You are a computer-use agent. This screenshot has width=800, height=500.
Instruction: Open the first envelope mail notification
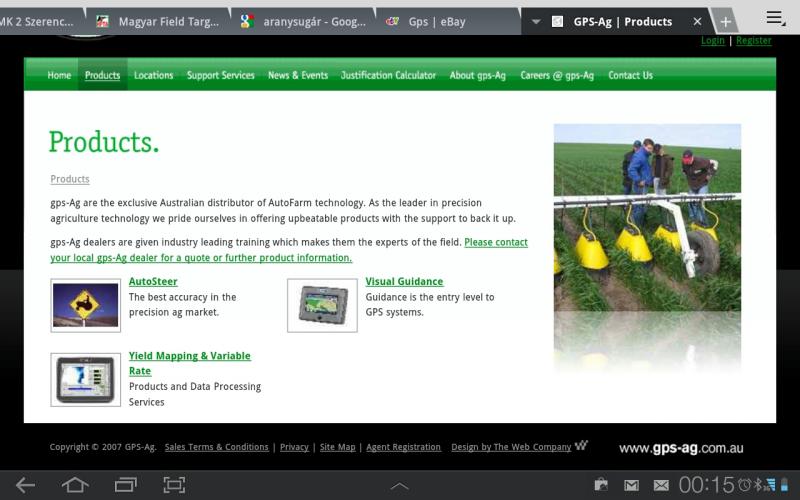coord(631,485)
